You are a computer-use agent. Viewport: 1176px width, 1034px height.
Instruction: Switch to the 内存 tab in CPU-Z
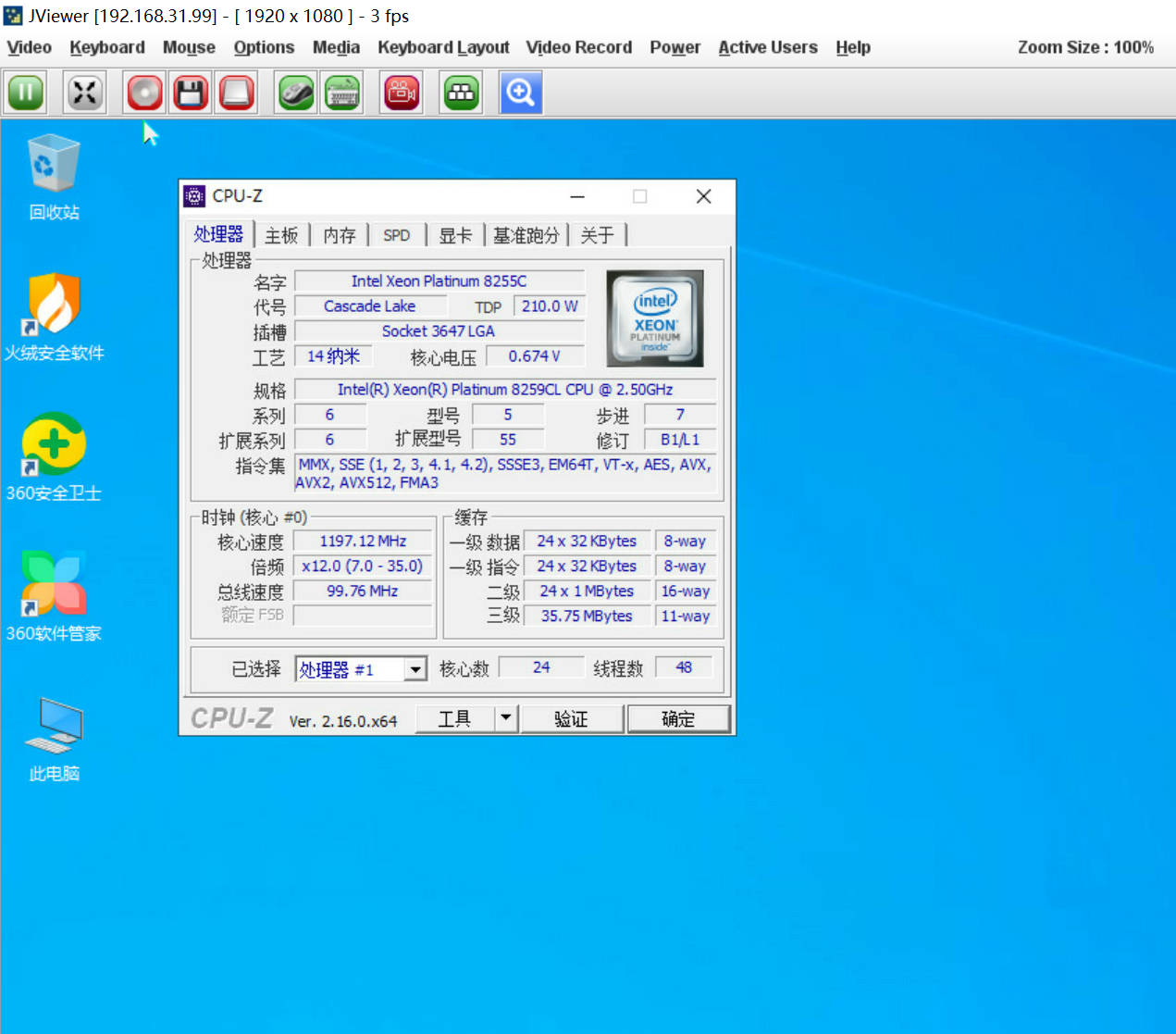tap(340, 235)
